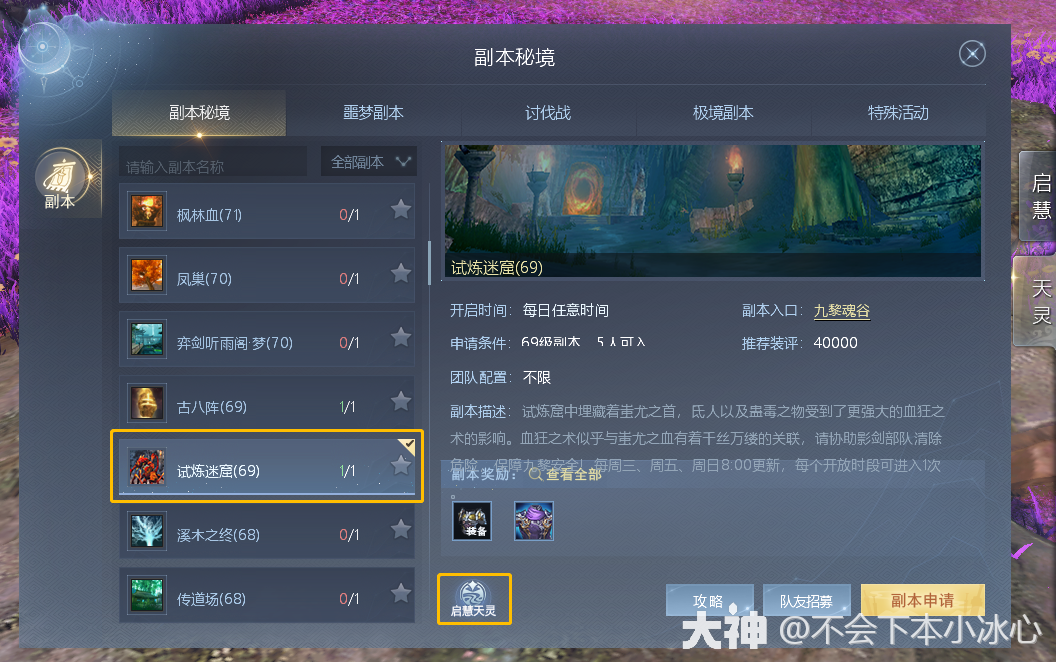Expand the 全部副本 filter dropdown

369,162
